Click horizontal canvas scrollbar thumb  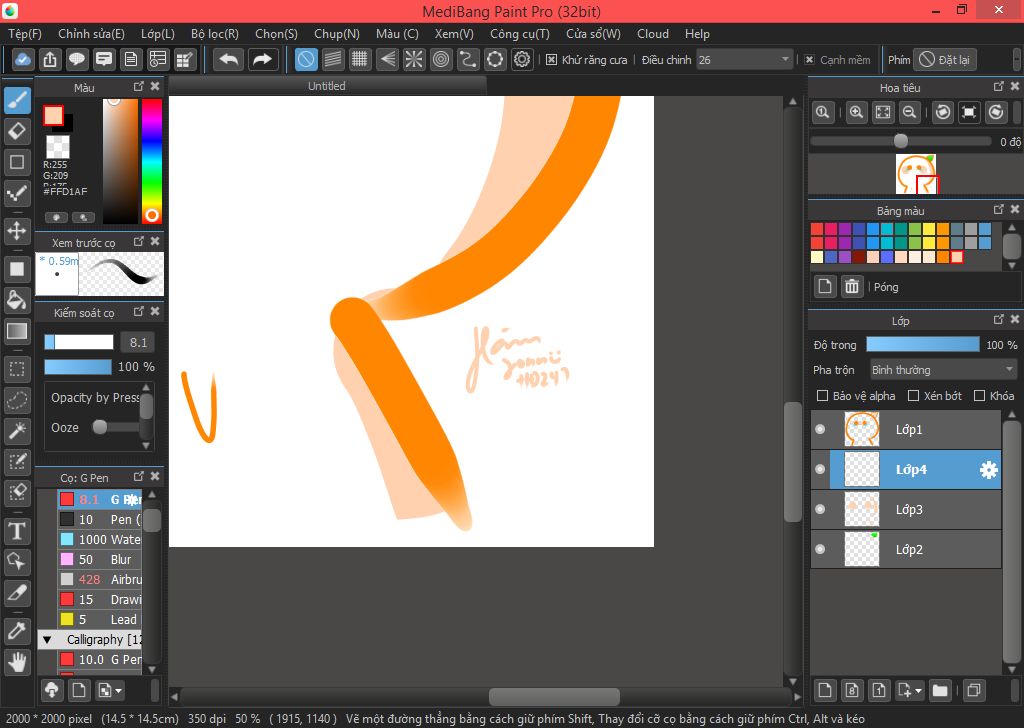(554, 697)
